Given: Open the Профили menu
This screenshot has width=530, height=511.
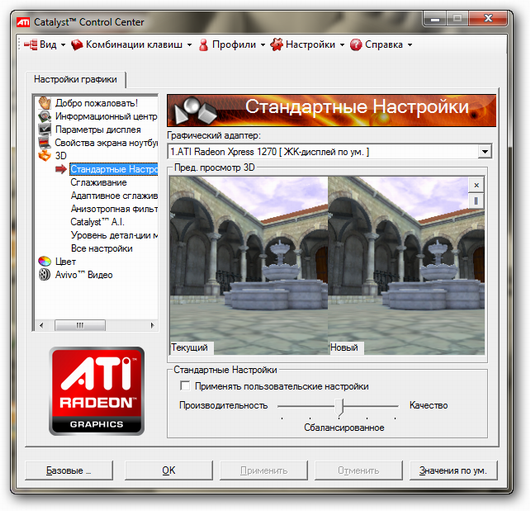Looking at the screenshot, I should [234, 45].
